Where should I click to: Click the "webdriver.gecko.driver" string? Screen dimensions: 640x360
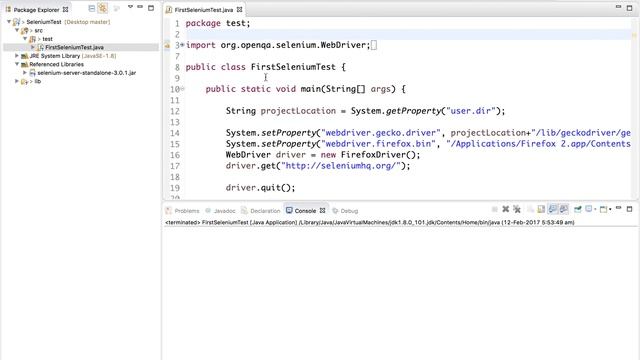tap(381, 133)
